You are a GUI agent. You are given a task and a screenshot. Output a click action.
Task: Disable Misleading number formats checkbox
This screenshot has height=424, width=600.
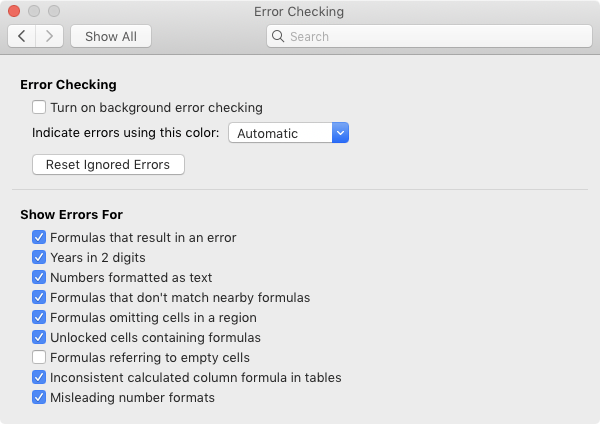click(39, 397)
